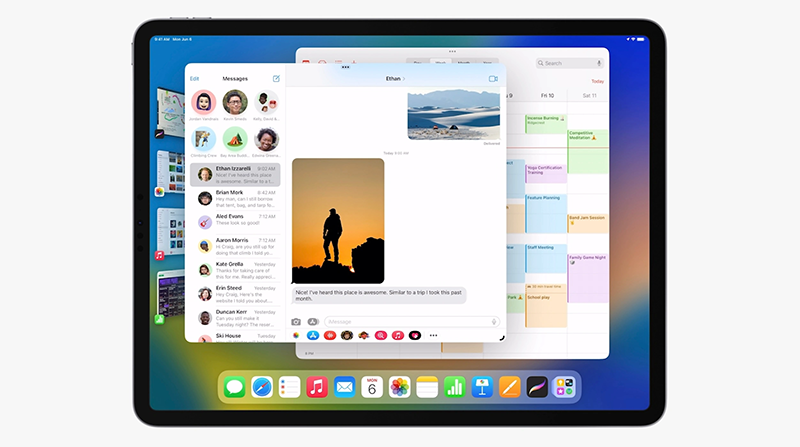Click the calendar Search field

(569, 63)
